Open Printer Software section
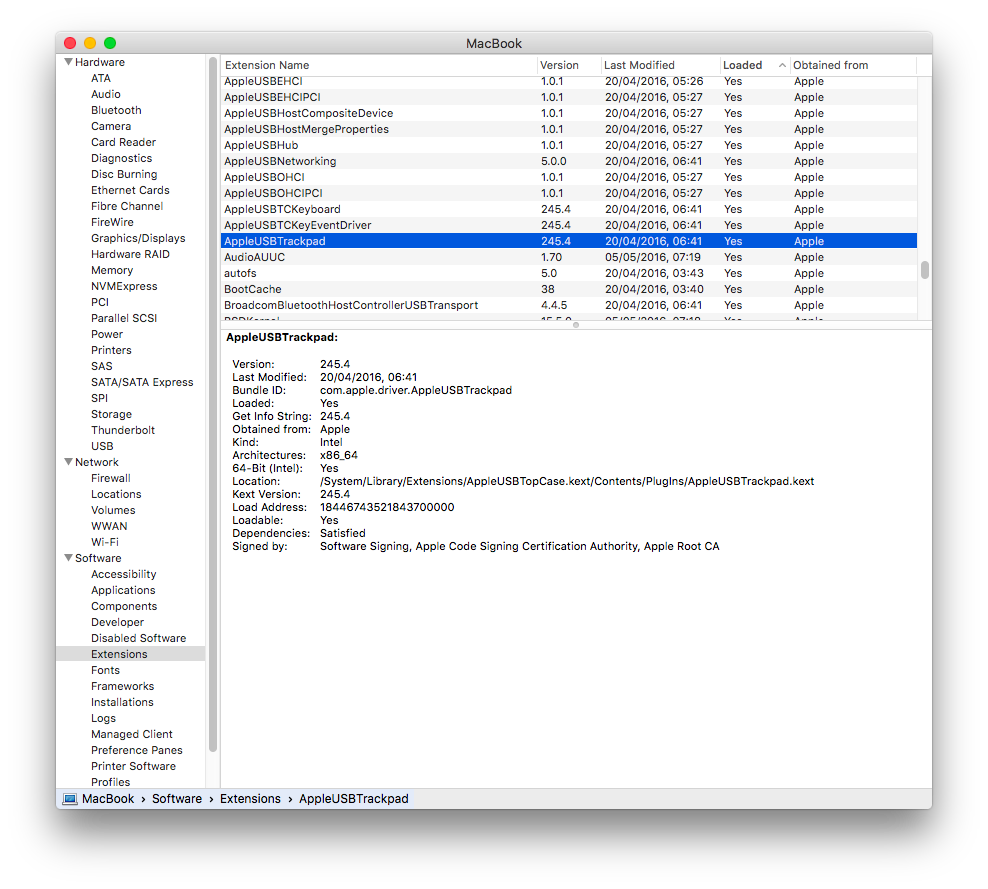The image size is (988, 889). (134, 766)
